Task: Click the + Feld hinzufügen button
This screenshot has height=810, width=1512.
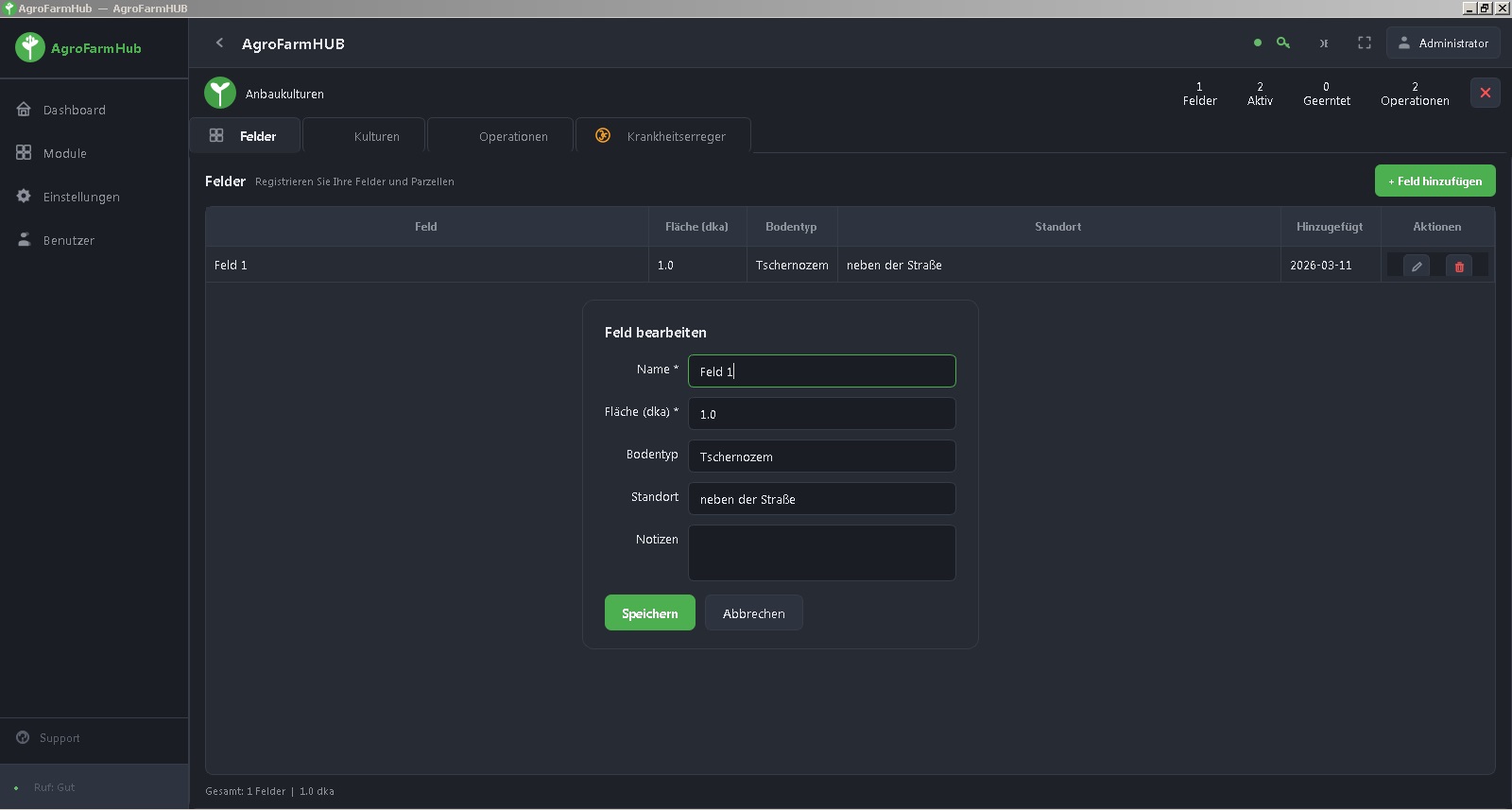Action: click(1435, 181)
